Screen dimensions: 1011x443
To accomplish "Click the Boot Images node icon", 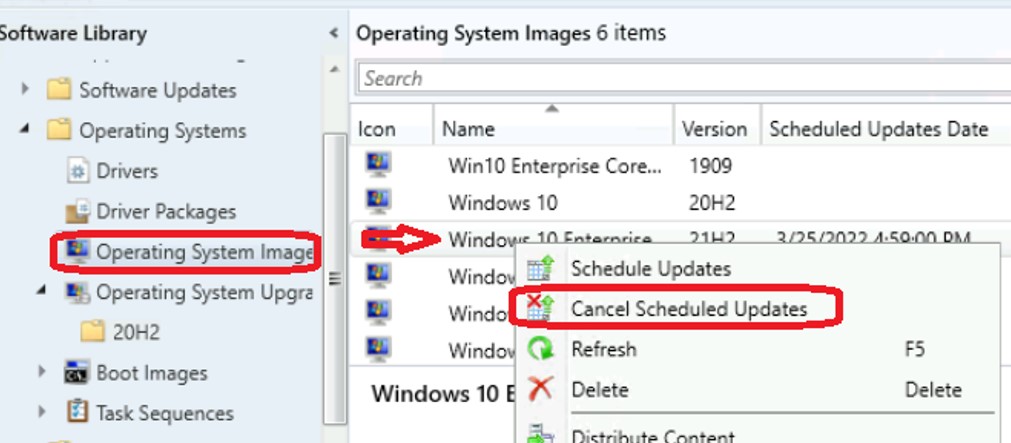I will [77, 372].
